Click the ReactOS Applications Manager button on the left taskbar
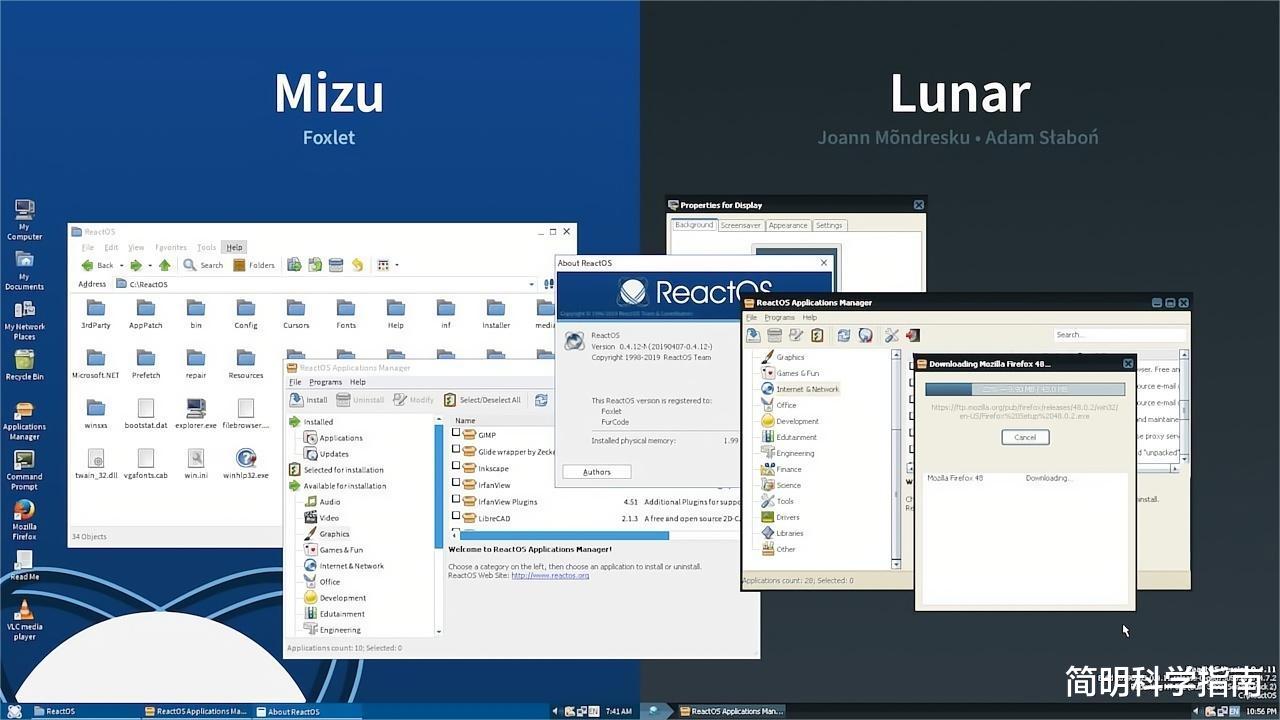This screenshot has height=720, width=1280. (x=196, y=711)
